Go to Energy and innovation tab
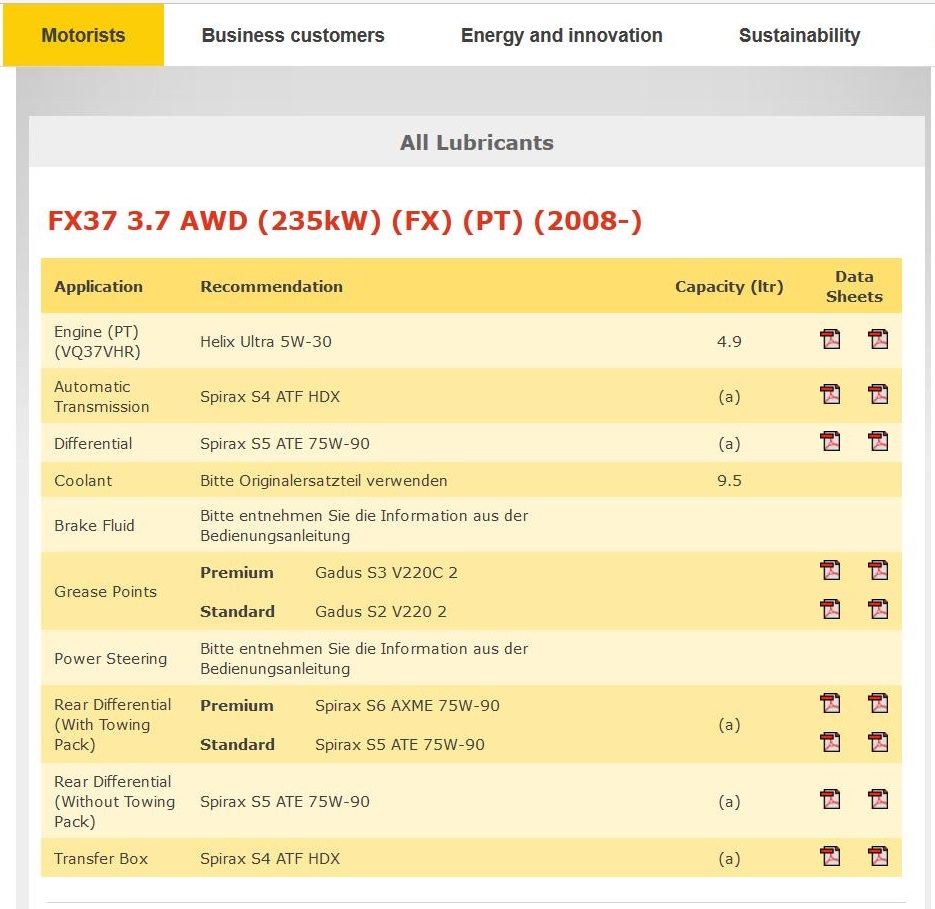 pyautogui.click(x=562, y=35)
